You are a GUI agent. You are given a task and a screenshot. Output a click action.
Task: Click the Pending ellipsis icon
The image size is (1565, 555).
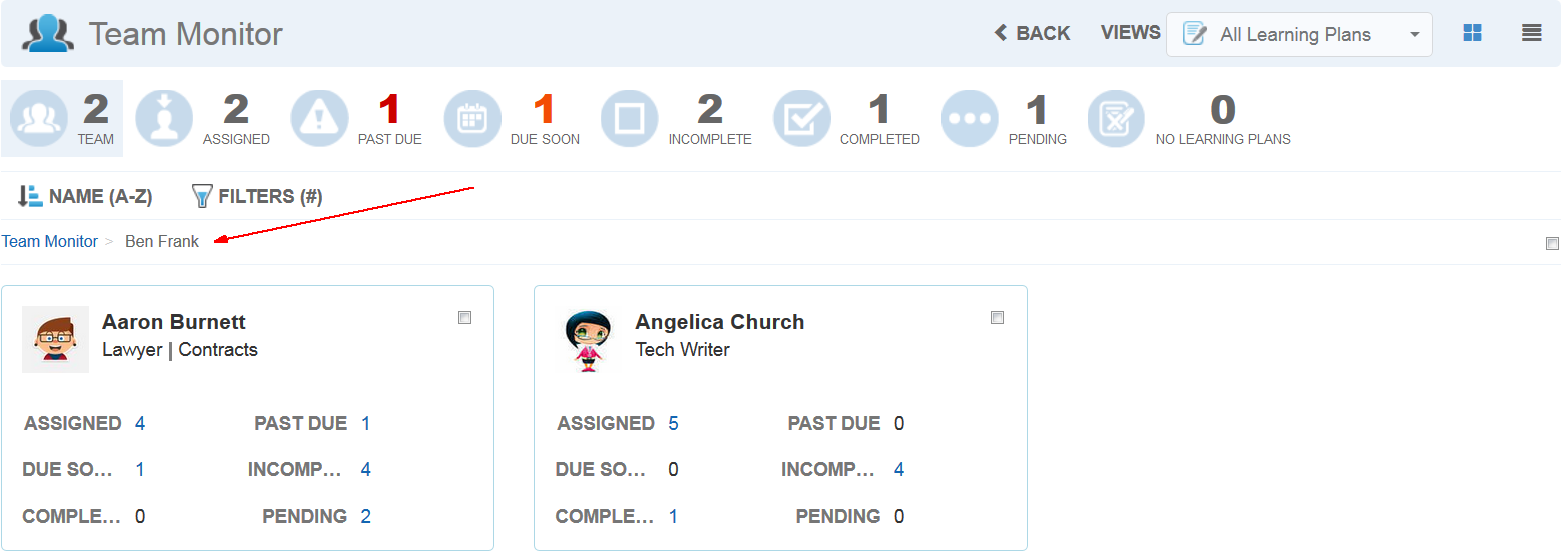point(969,119)
